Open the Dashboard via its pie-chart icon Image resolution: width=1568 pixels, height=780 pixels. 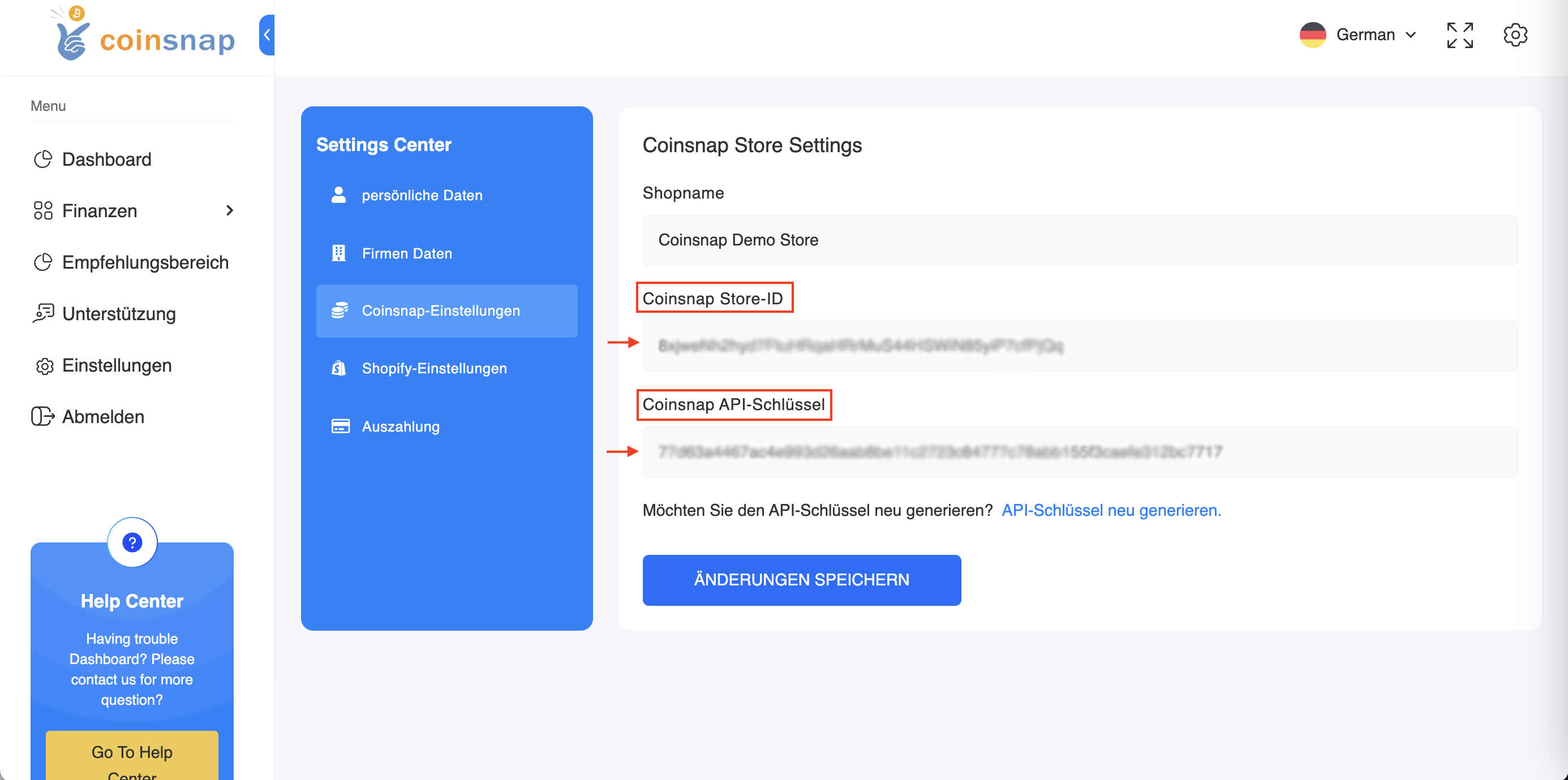(42, 159)
